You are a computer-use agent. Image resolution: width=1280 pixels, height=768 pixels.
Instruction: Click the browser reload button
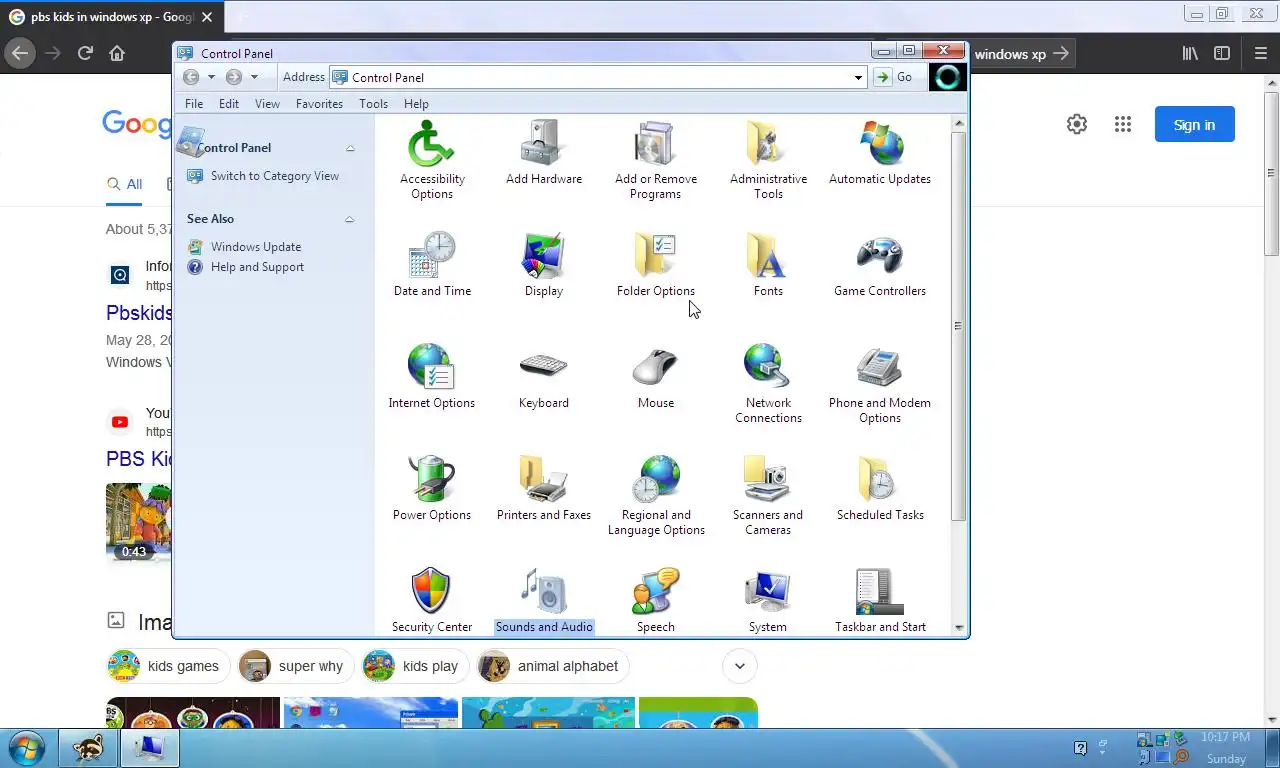pyautogui.click(x=85, y=53)
